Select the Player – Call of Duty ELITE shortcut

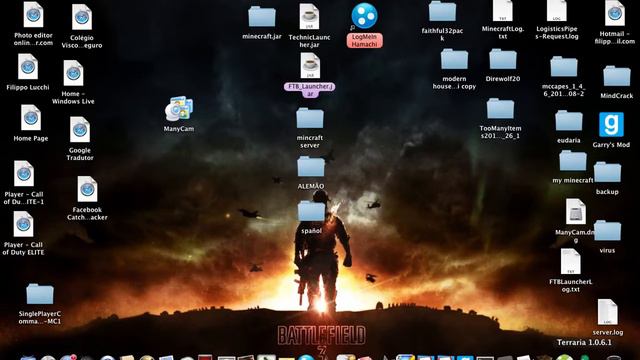click(x=23, y=224)
